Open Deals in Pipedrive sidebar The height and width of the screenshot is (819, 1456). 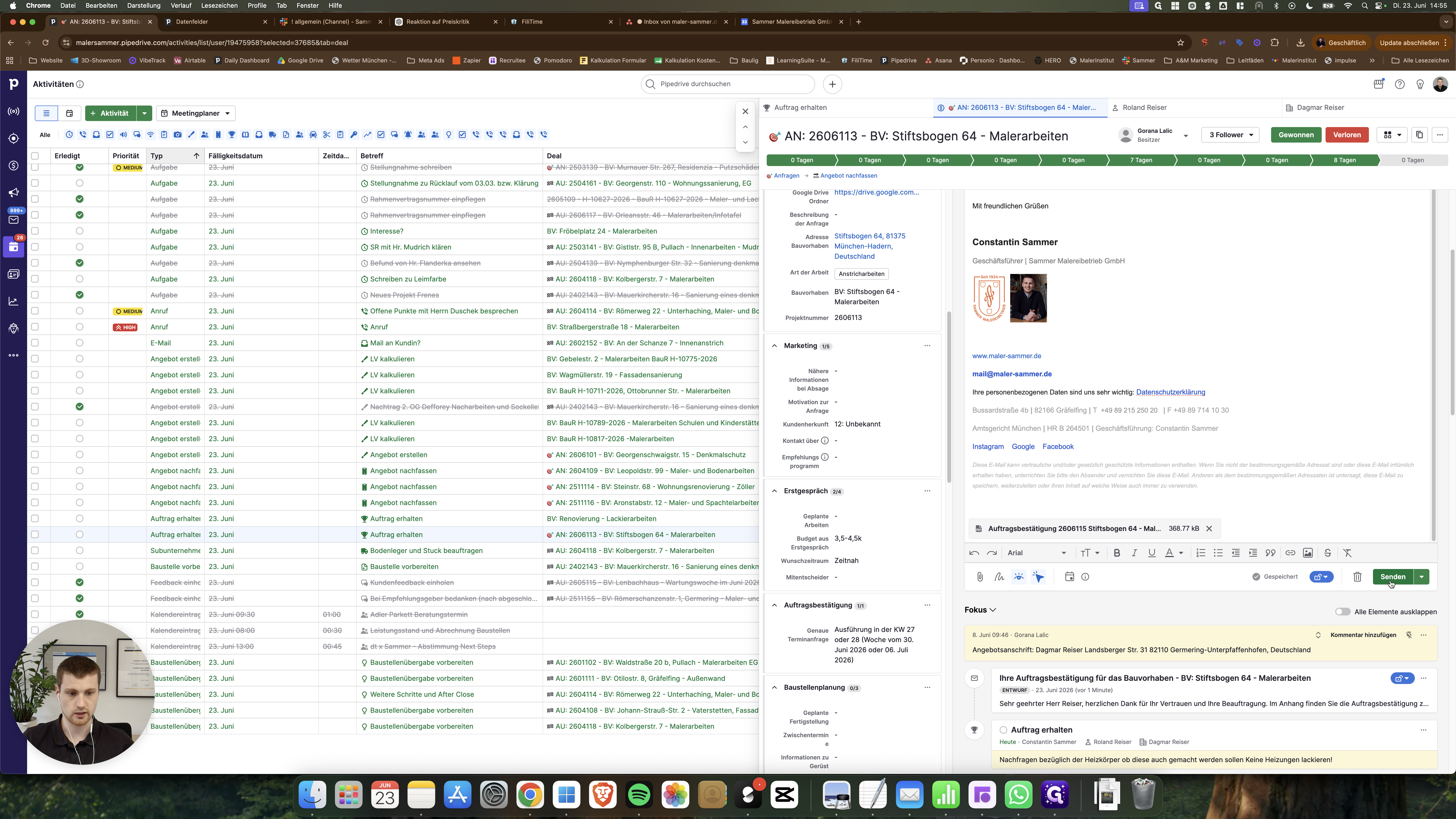click(14, 166)
